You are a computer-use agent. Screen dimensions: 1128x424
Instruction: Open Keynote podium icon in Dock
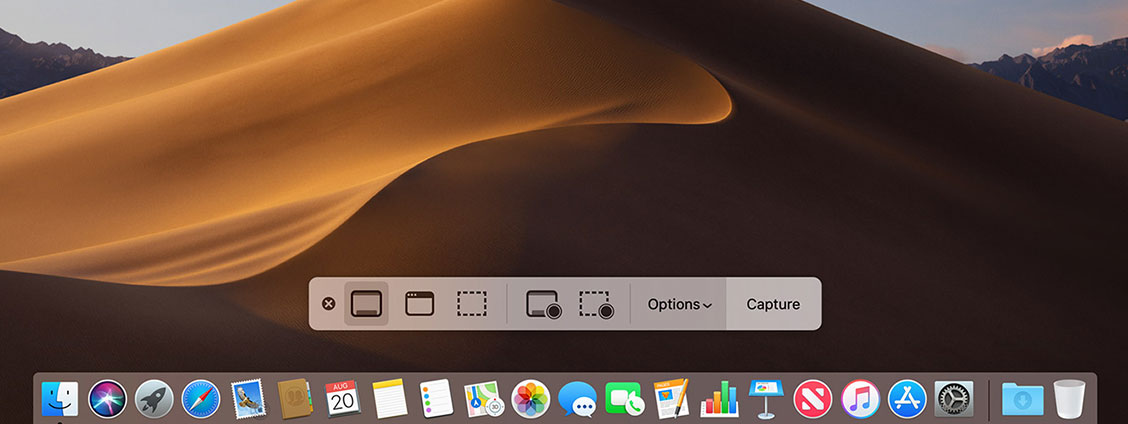[x=765, y=399]
